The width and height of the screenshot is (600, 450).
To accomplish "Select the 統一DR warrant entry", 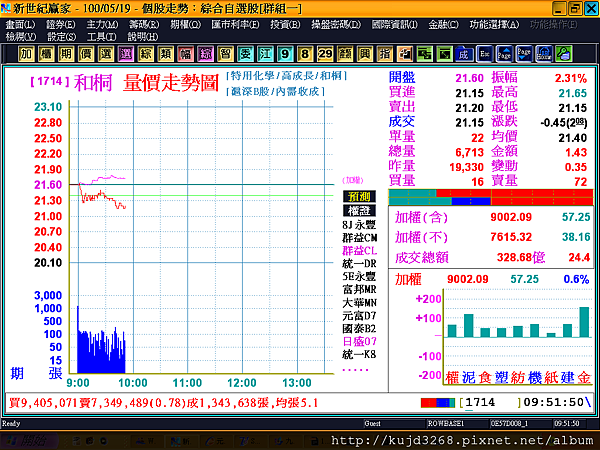I will point(359,264).
